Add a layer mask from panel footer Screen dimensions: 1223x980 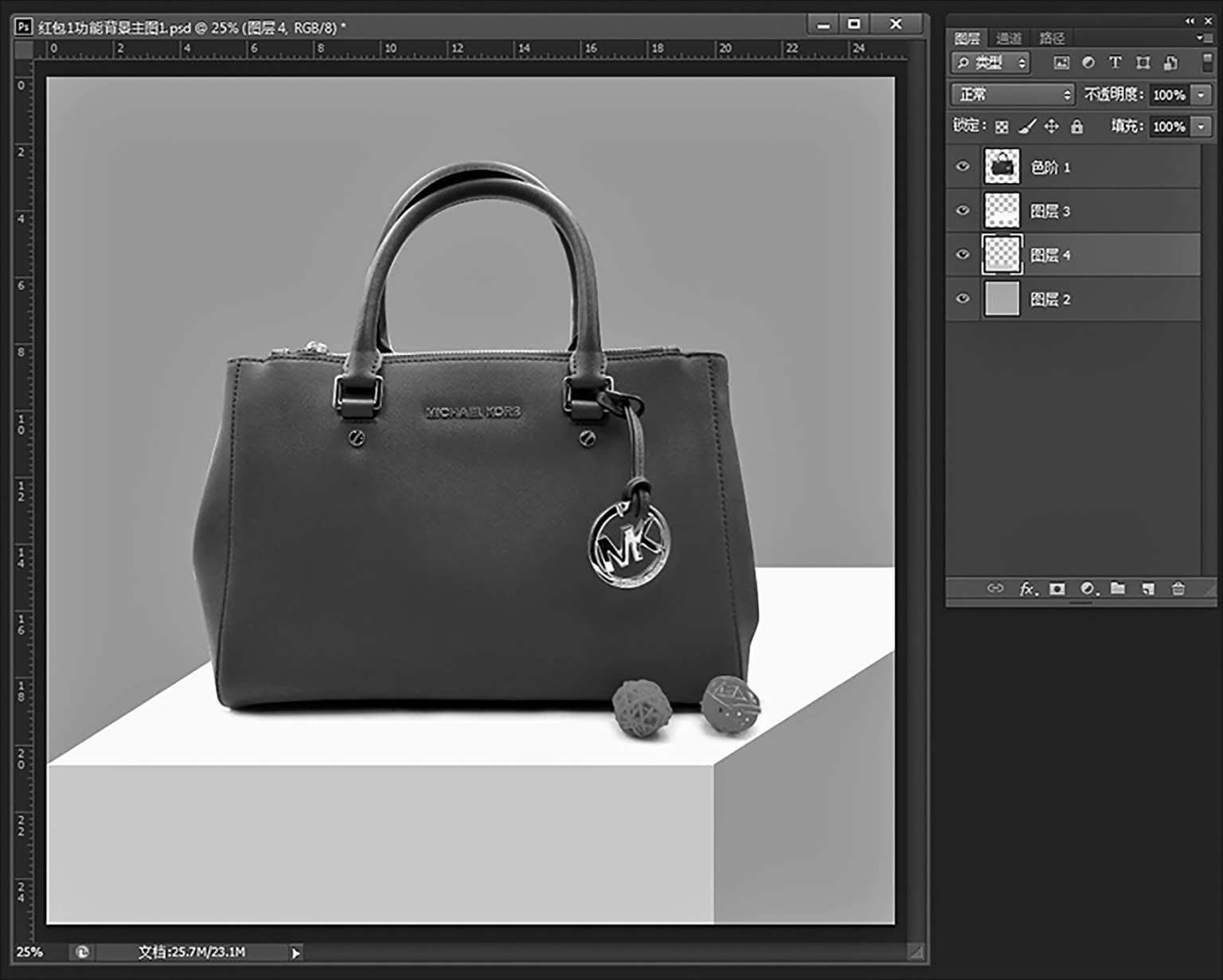(1057, 589)
